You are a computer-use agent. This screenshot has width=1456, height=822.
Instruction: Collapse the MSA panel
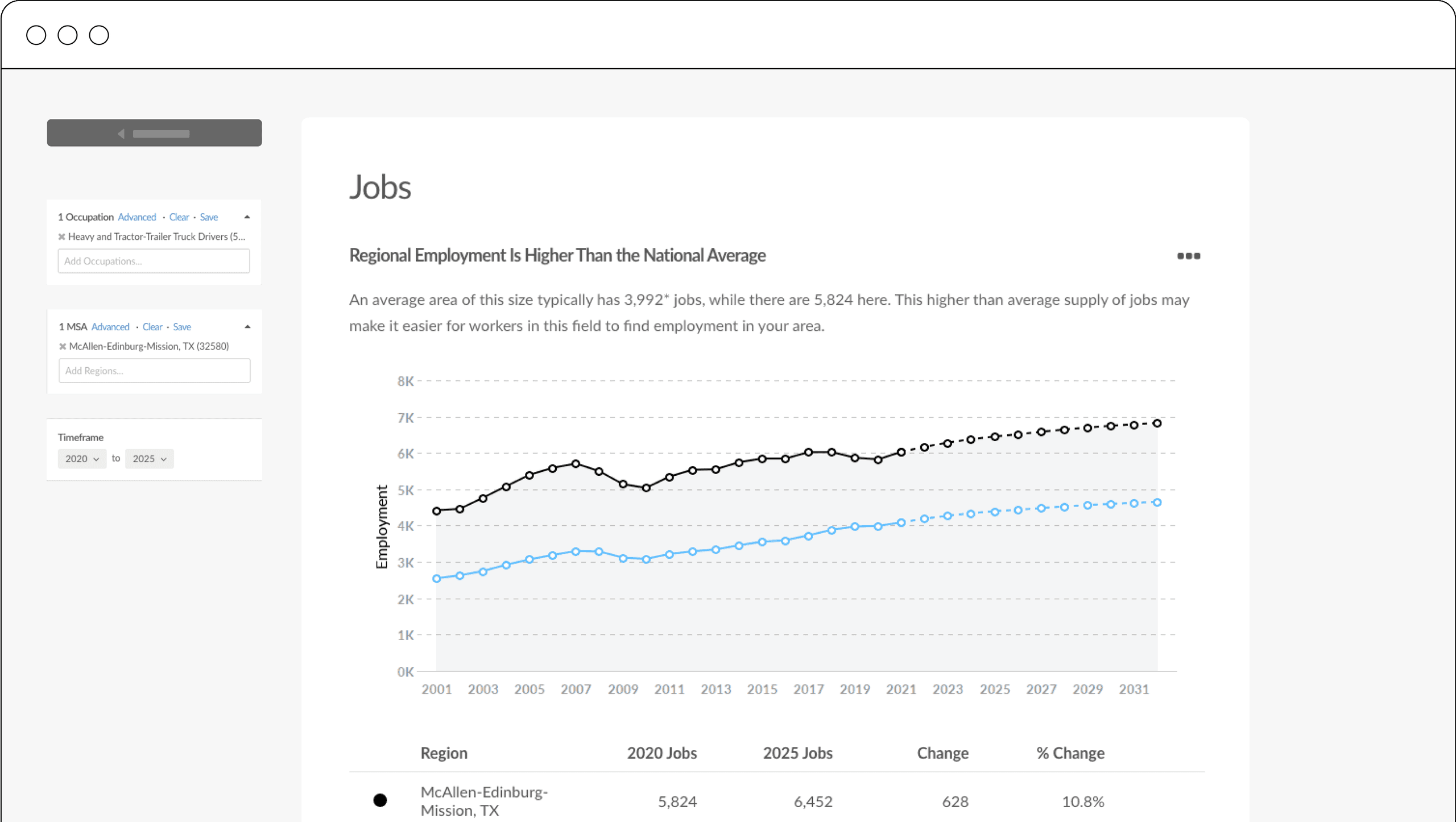click(247, 327)
